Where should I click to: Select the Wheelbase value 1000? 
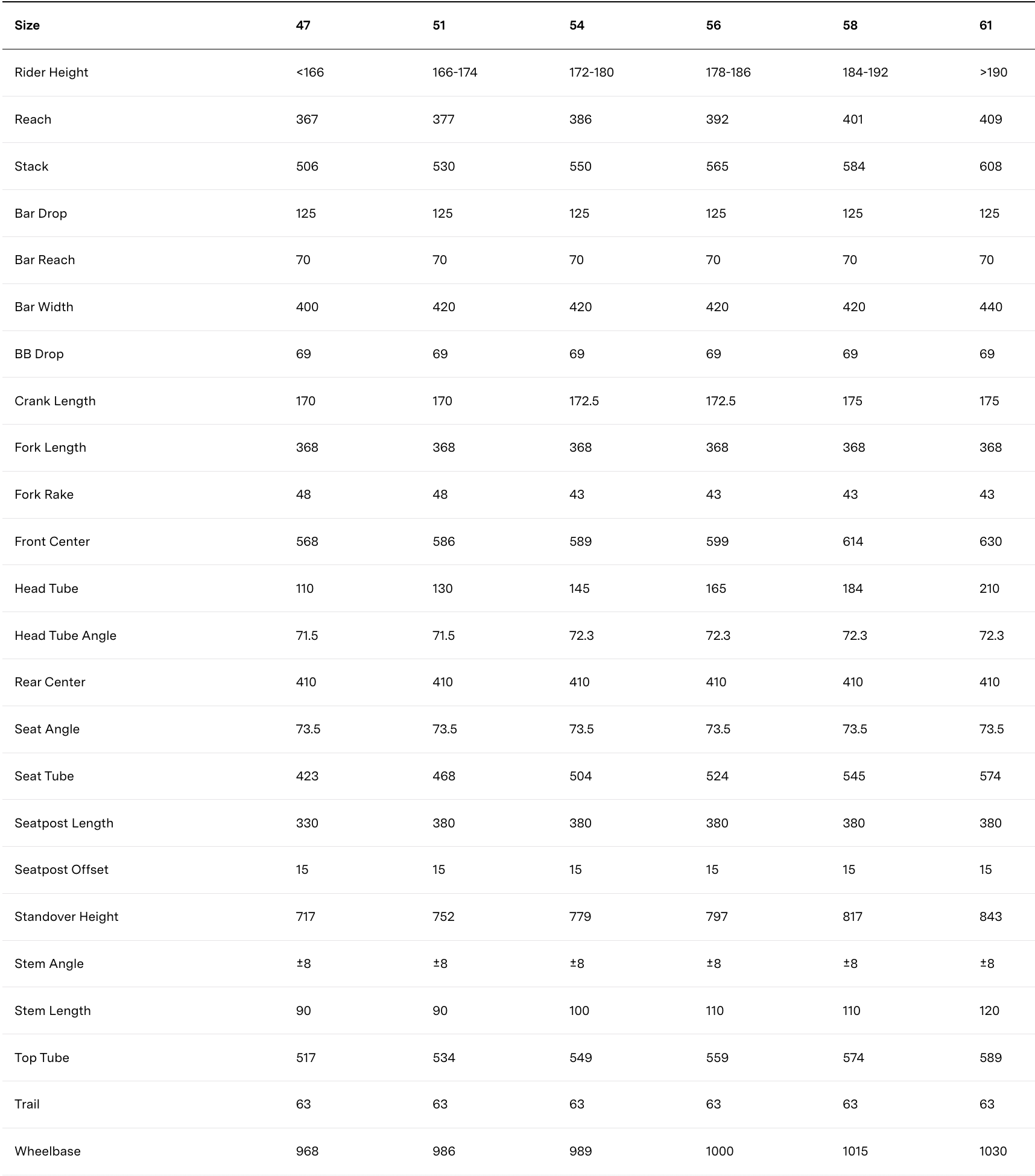click(720, 1151)
